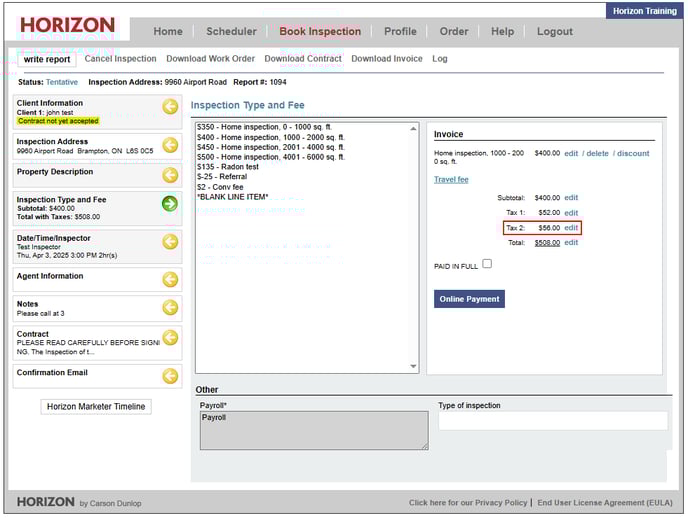Select the $135 Radon test fee item

(227, 166)
